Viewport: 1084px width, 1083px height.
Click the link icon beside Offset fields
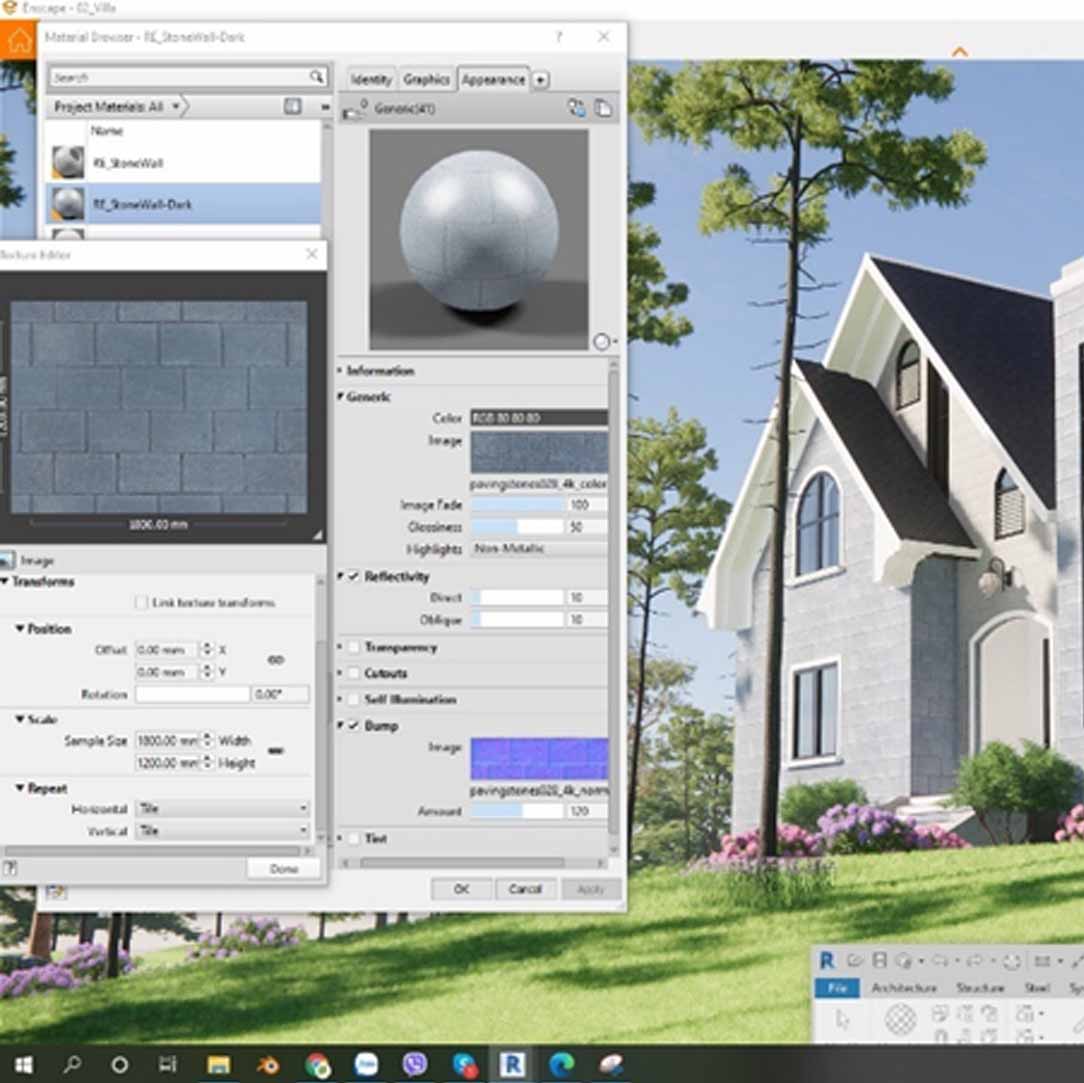point(276,660)
